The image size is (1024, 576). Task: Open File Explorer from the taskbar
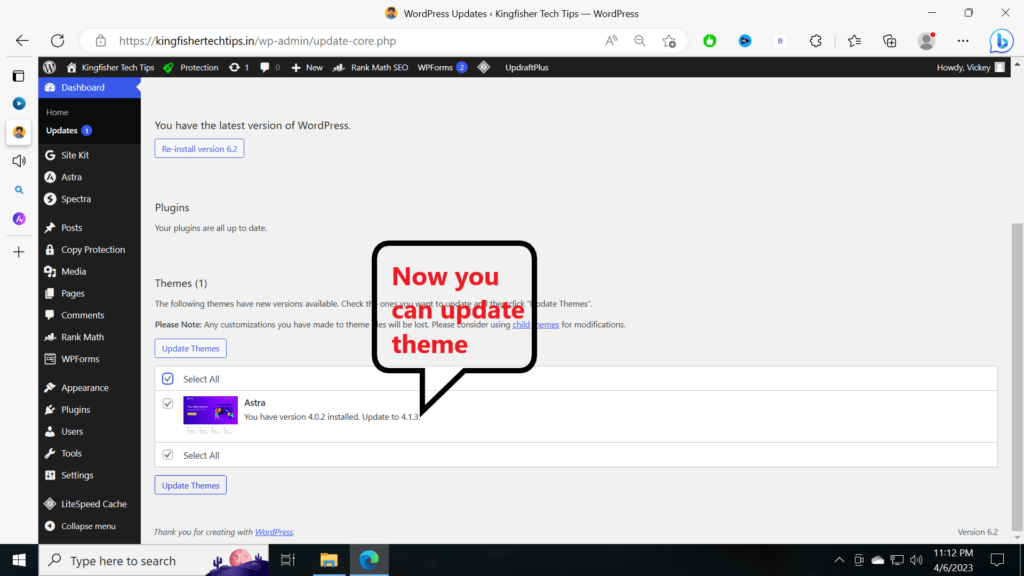[x=328, y=560]
